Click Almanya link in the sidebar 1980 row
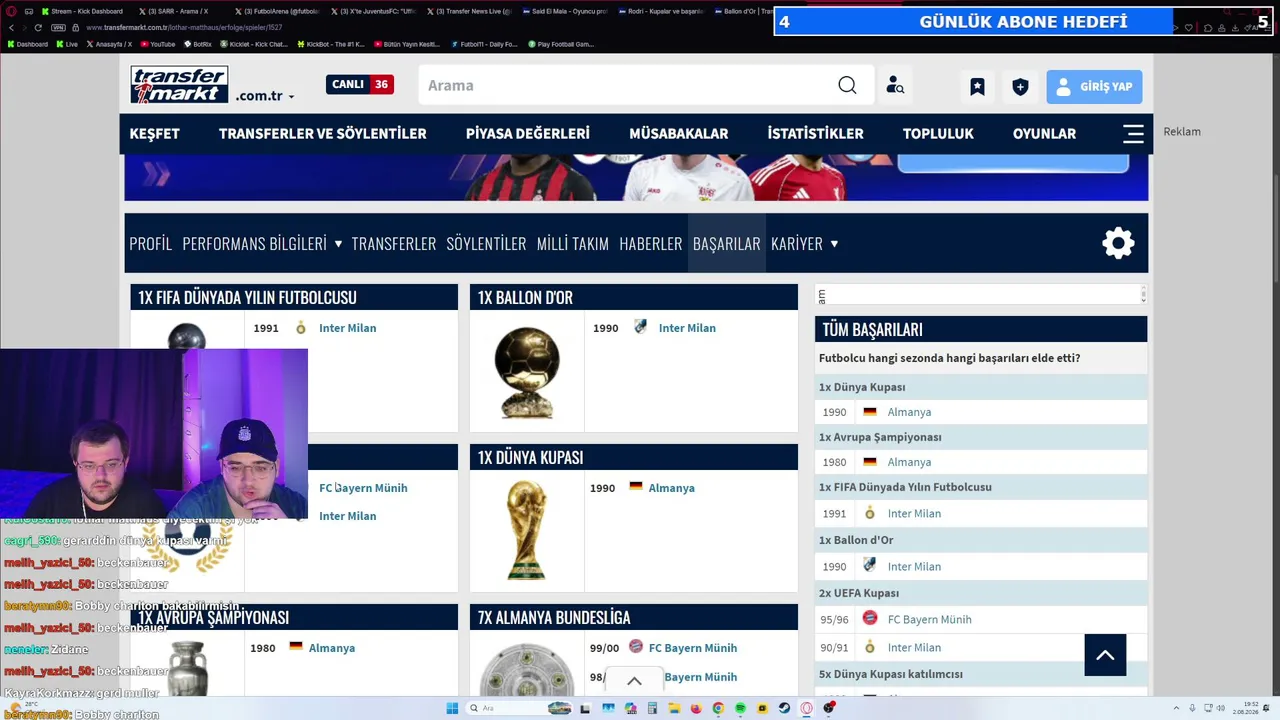 click(x=909, y=462)
